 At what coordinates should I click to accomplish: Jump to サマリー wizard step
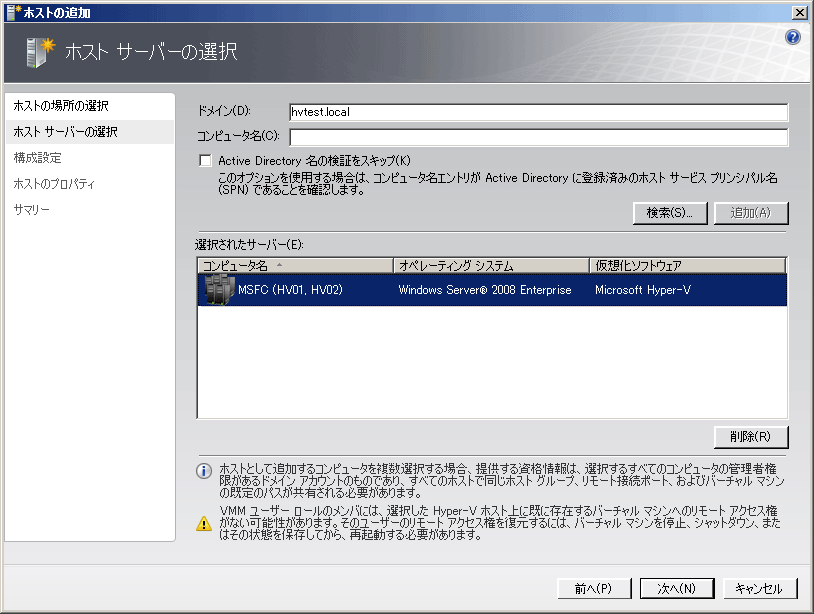tap(31, 210)
